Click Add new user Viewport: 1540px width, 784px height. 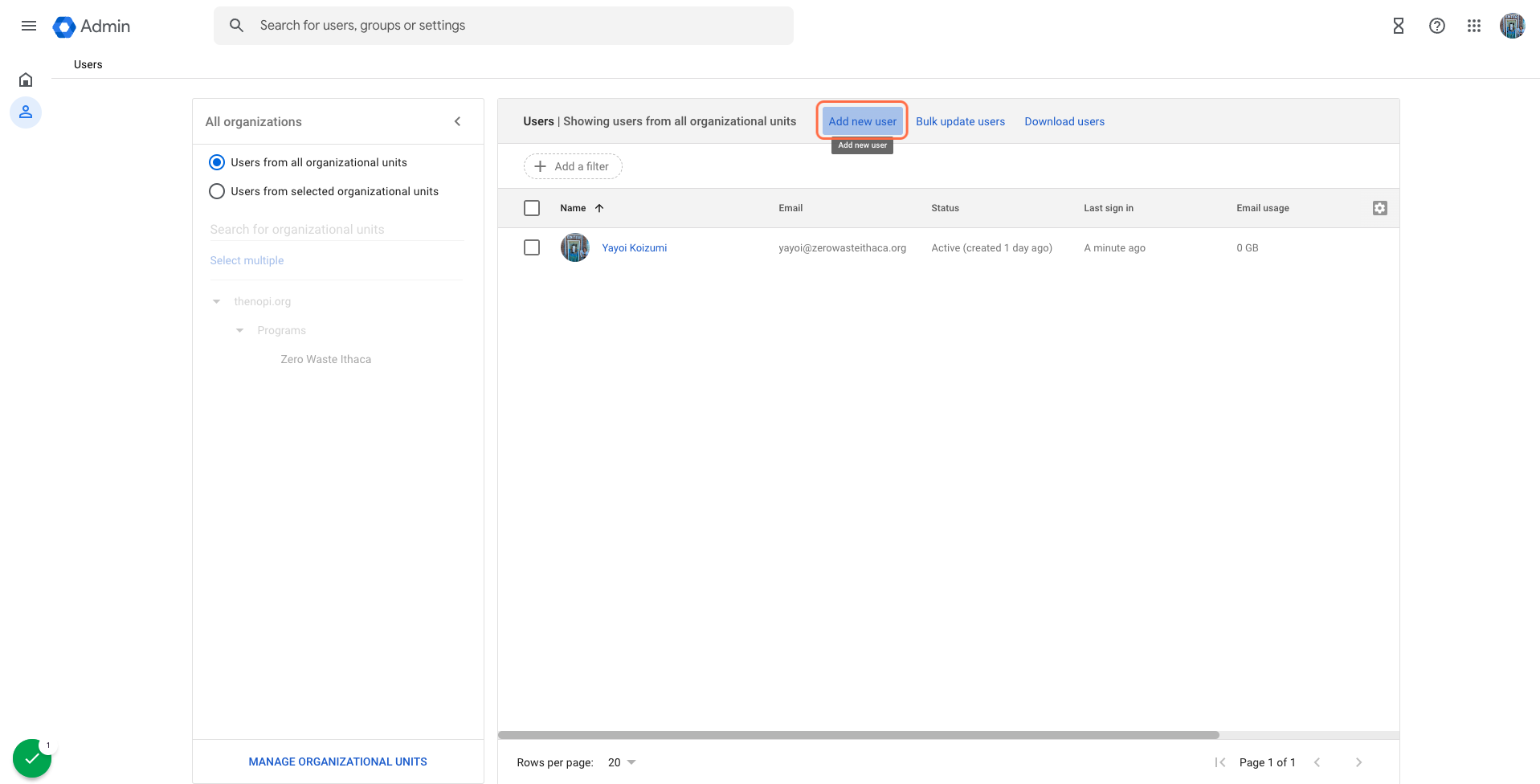click(862, 121)
